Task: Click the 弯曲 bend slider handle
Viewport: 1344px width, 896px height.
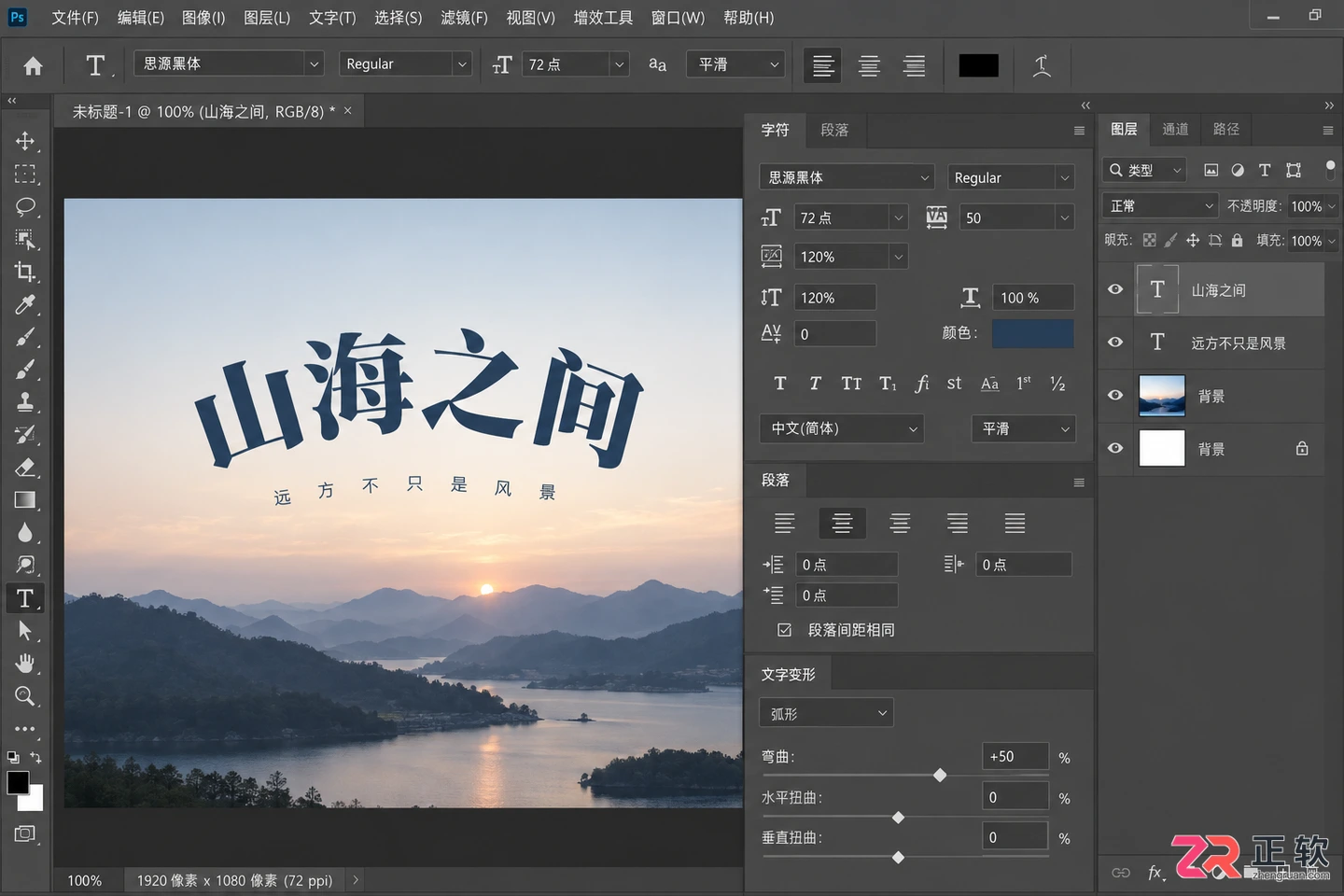Action: coord(940,775)
